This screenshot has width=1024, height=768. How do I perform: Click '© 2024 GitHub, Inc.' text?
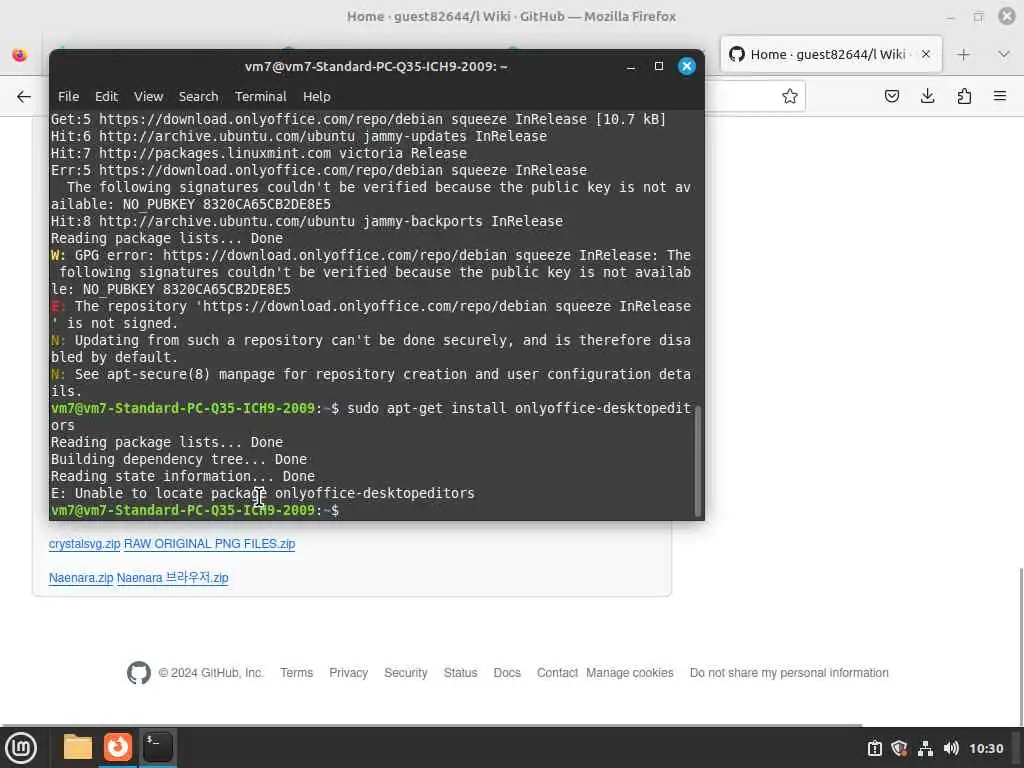tap(211, 673)
